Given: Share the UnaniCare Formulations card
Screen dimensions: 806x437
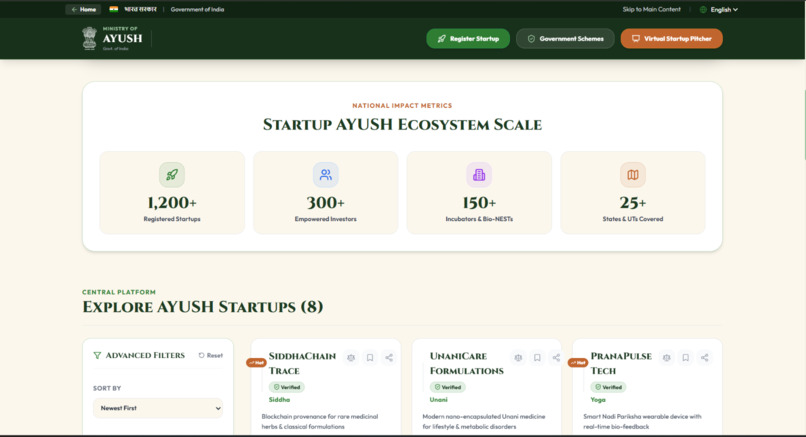Looking at the screenshot, I should [556, 358].
